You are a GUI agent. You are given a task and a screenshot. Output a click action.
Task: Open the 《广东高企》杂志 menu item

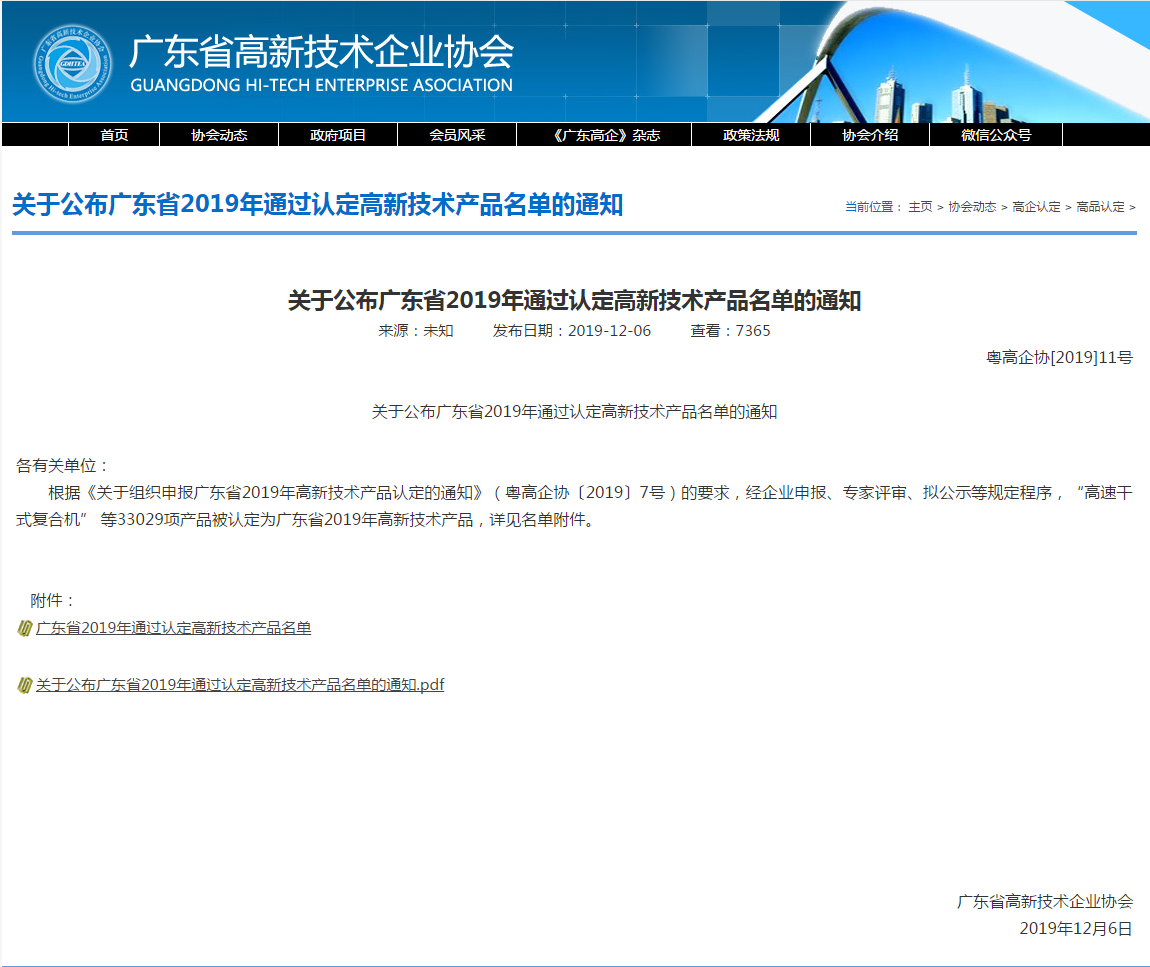coord(604,135)
